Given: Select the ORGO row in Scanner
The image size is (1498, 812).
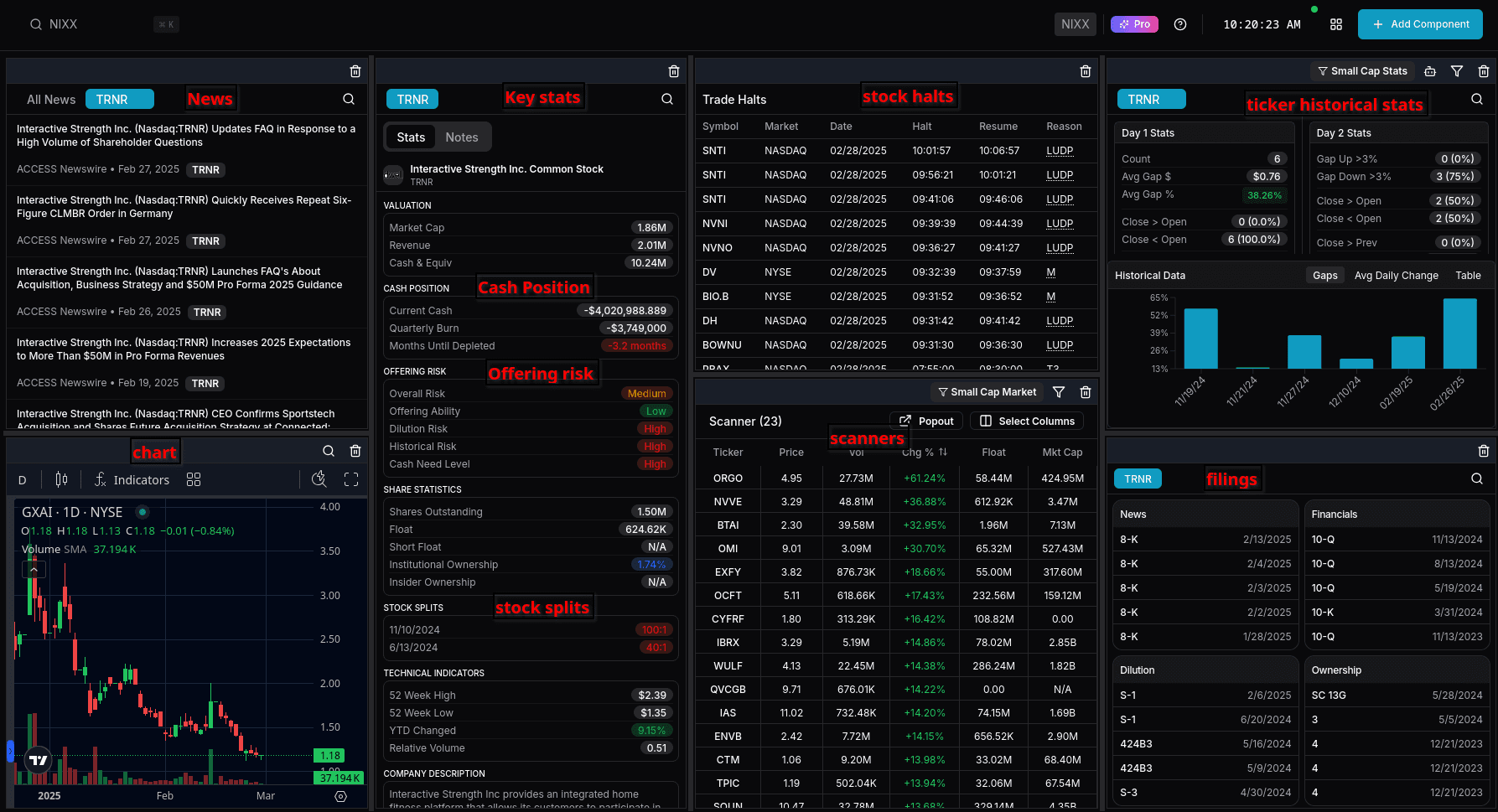Looking at the screenshot, I should point(895,478).
